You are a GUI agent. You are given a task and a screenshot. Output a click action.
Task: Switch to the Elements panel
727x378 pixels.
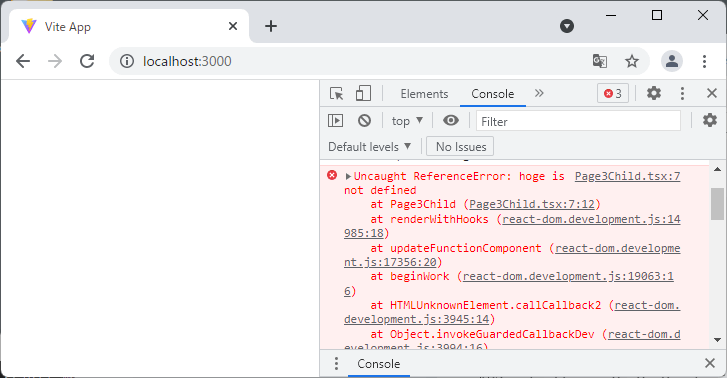(x=424, y=94)
